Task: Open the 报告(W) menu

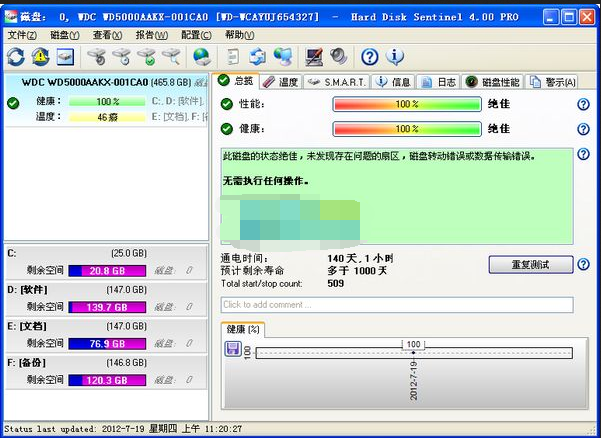Action: pos(151,35)
